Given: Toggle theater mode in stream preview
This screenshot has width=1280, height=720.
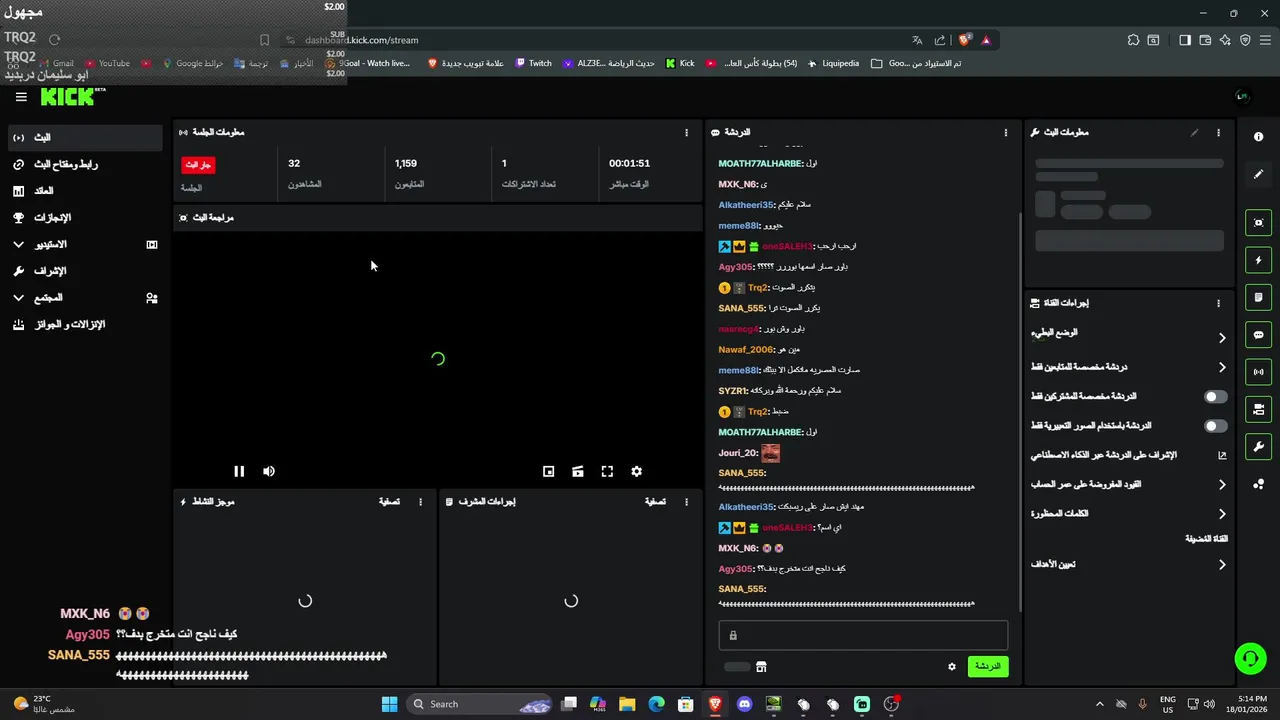Looking at the screenshot, I should 578,471.
